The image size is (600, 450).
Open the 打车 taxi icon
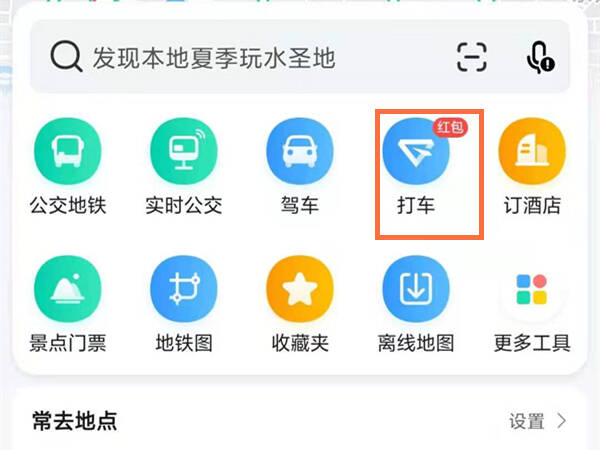coord(416,151)
